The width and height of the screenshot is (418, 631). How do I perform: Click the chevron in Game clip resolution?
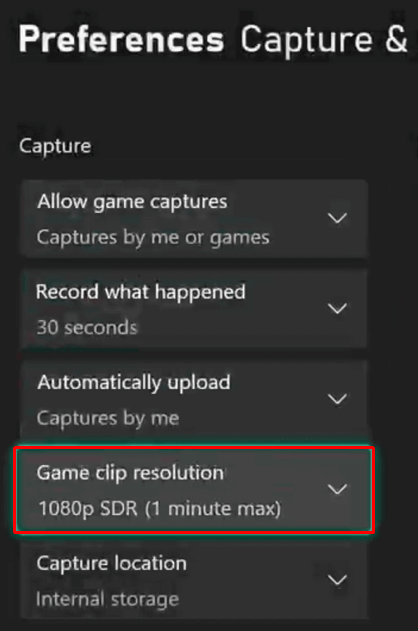[337, 489]
